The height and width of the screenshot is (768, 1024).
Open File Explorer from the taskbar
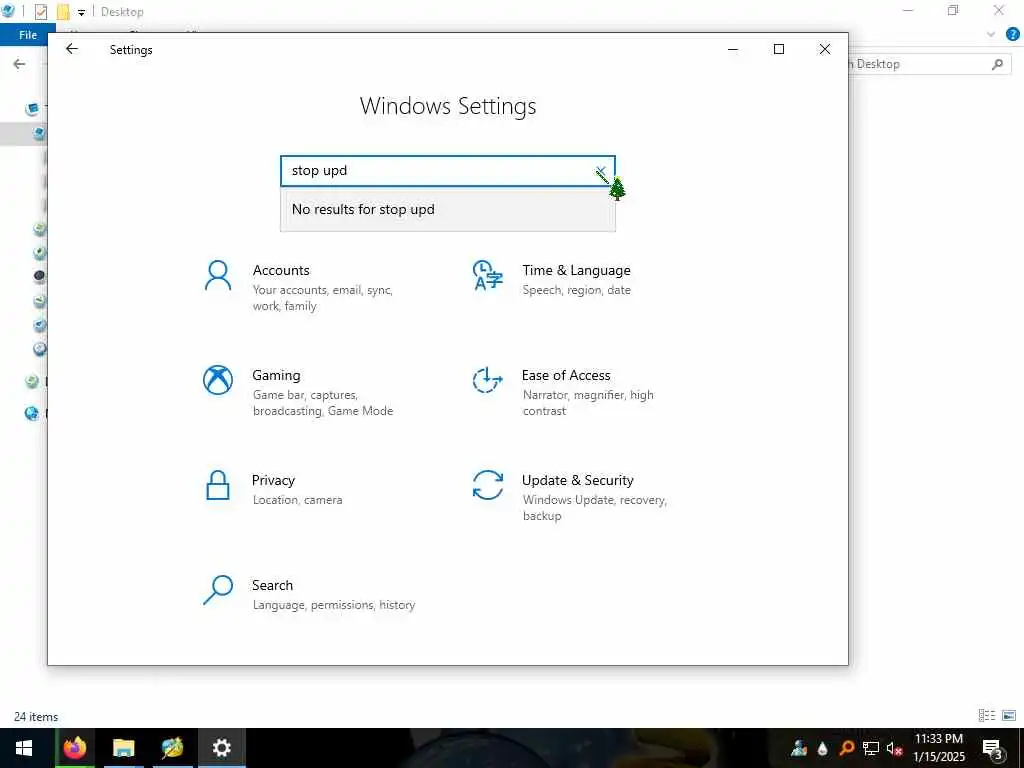pyautogui.click(x=123, y=748)
